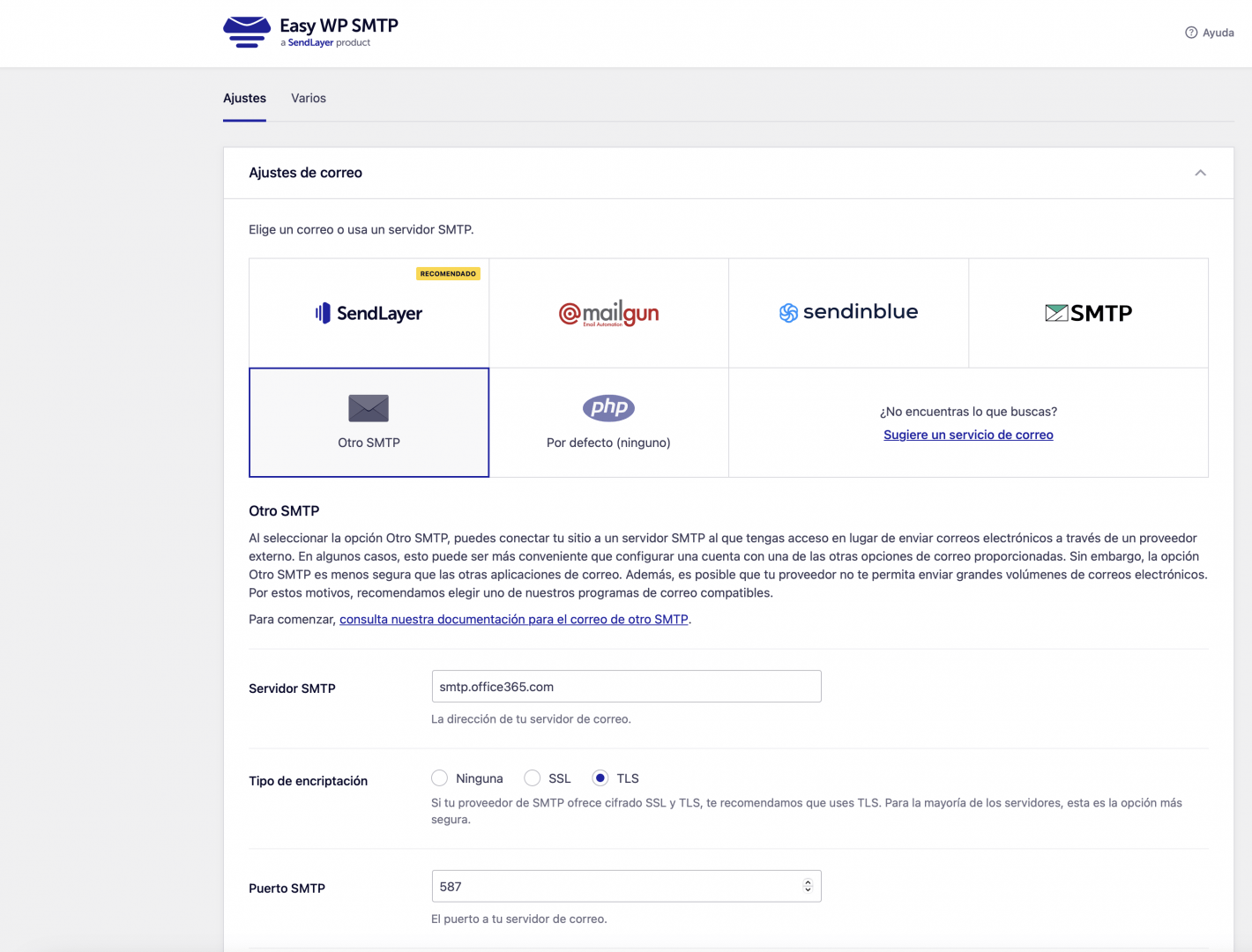
Task: Click the 'Por defecto (ninguno)' label
Action: tap(608, 443)
